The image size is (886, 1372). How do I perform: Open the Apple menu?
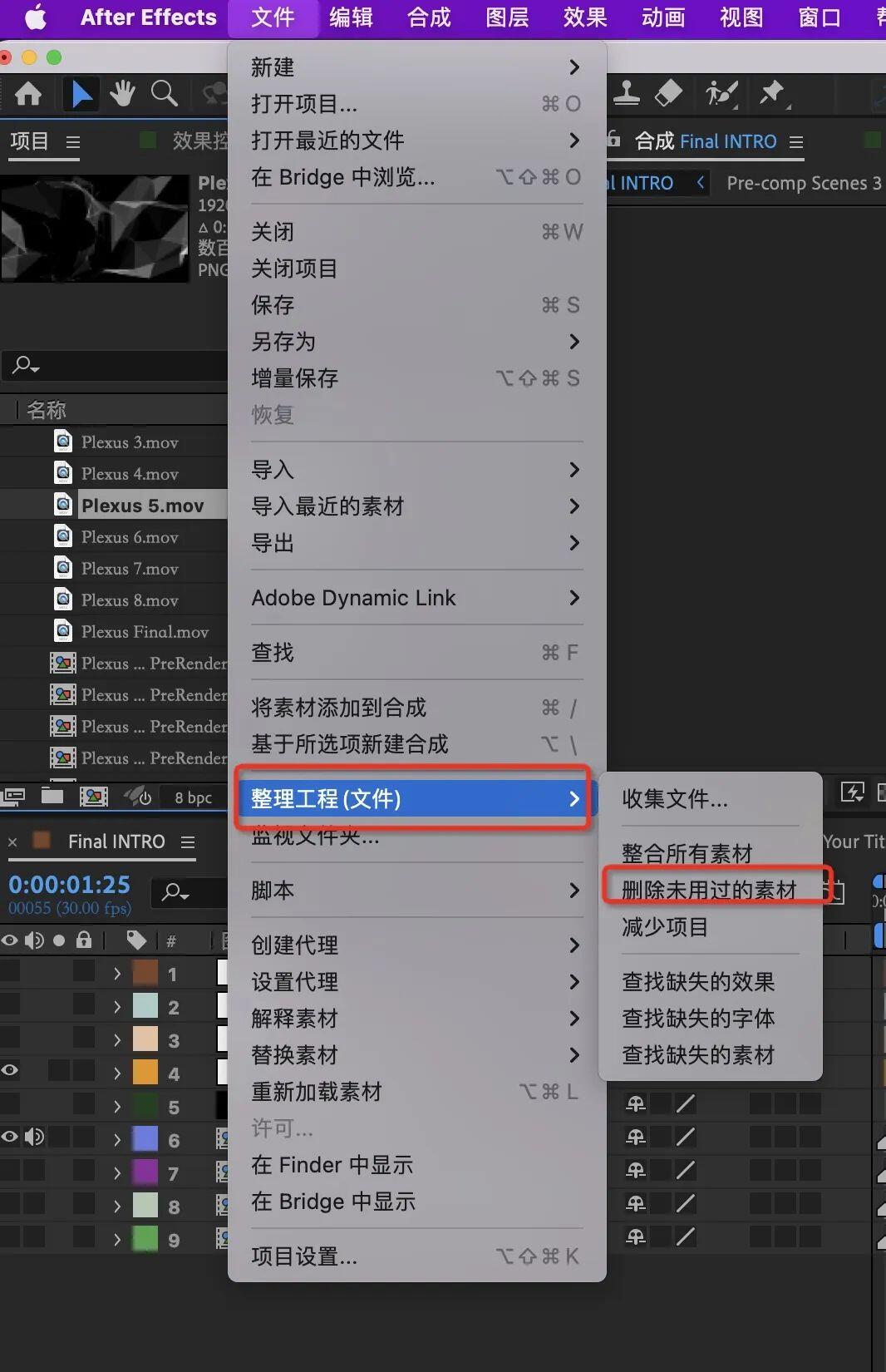click(35, 17)
